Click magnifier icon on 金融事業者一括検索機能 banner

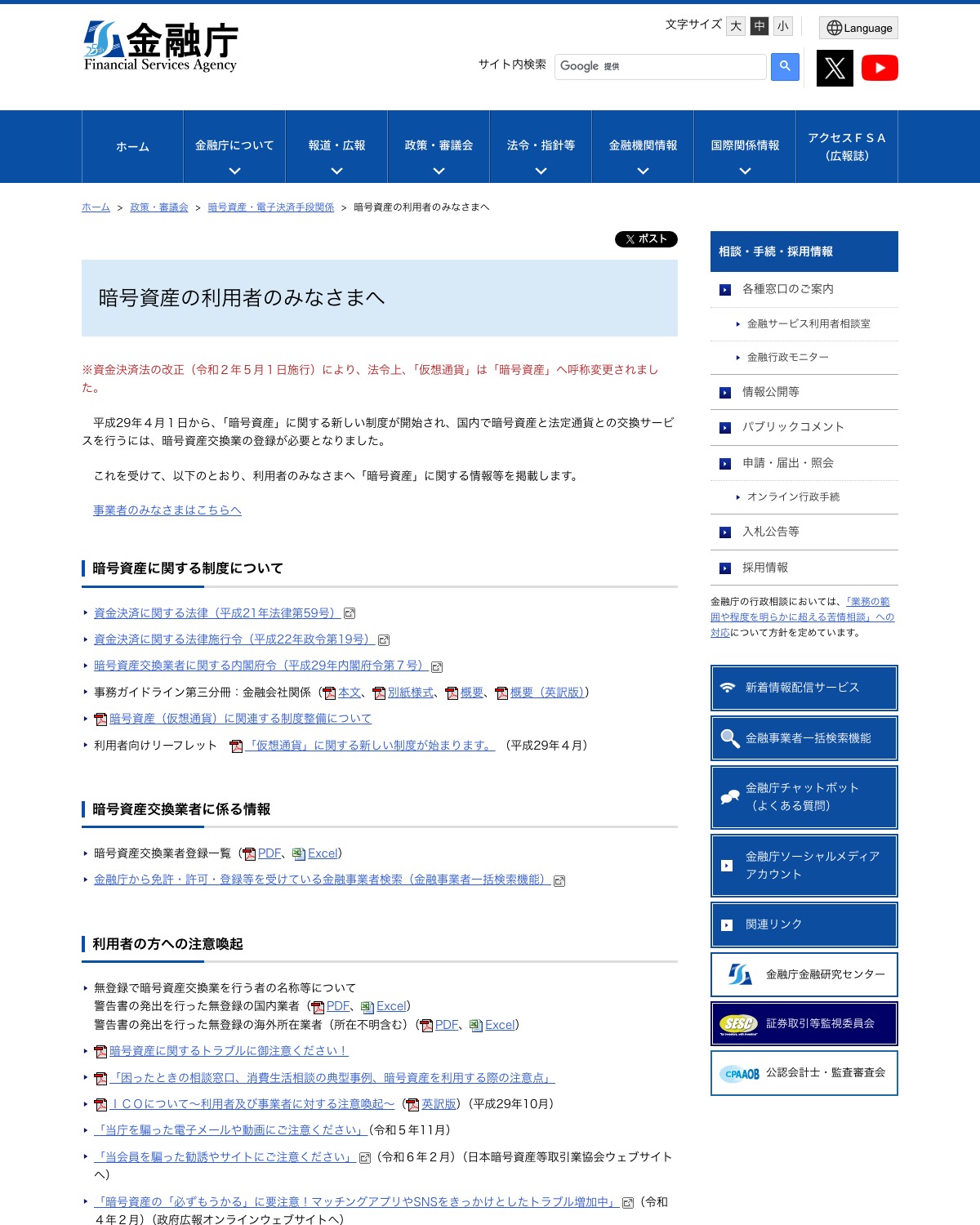tap(729, 738)
